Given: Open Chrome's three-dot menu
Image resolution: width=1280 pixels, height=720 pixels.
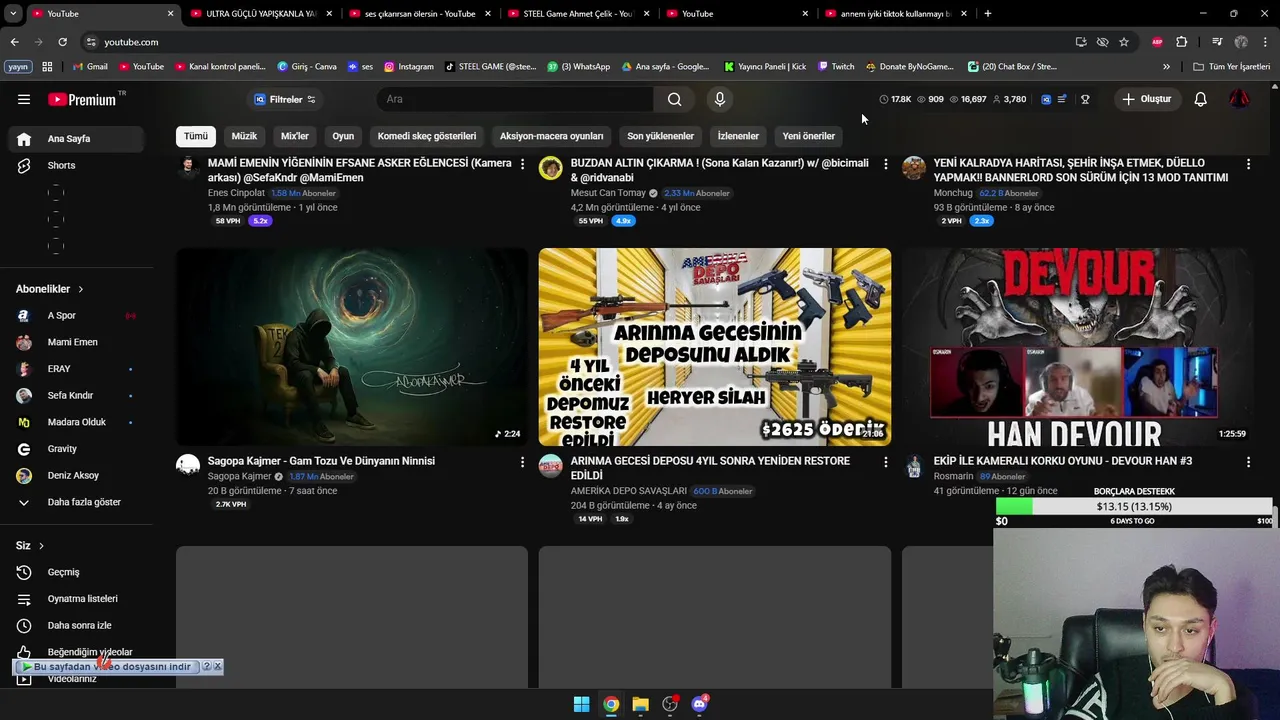Looking at the screenshot, I should pos(1266,42).
